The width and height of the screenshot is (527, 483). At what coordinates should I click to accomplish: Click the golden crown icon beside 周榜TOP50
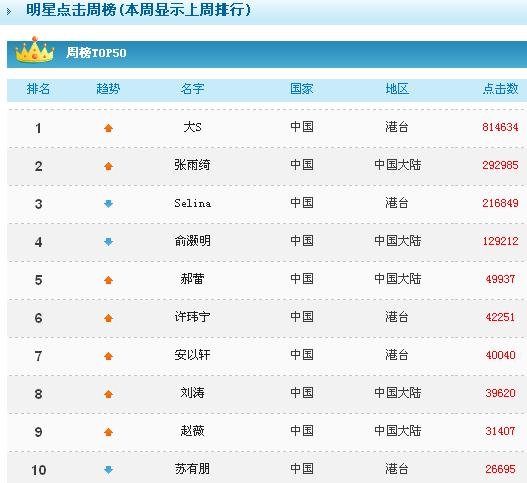pos(35,50)
